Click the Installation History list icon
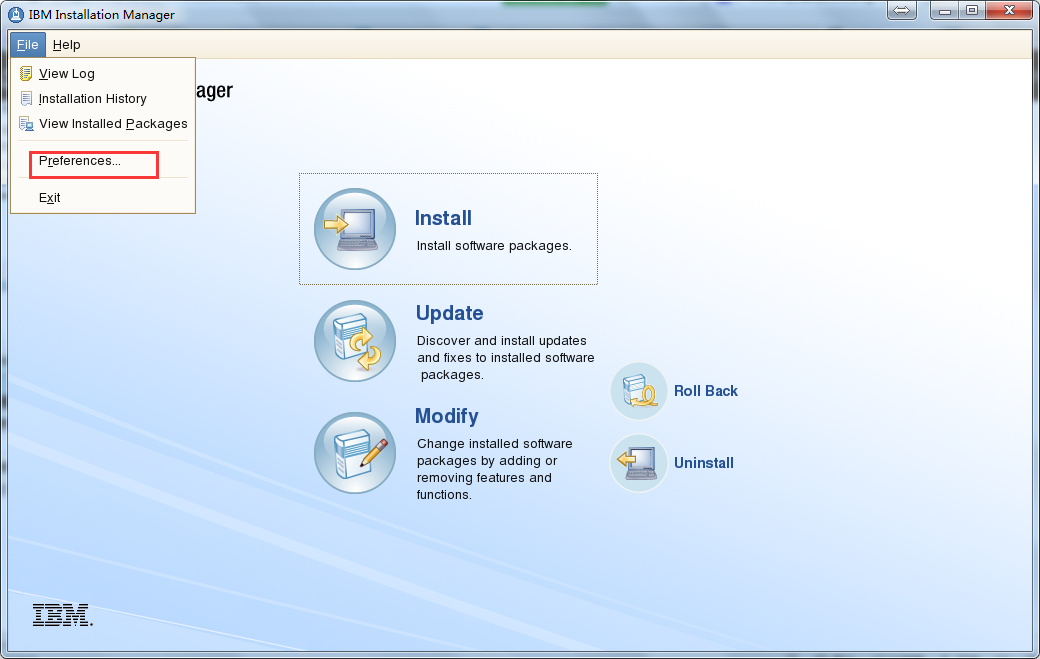The image size is (1040, 659). pyautogui.click(x=26, y=99)
